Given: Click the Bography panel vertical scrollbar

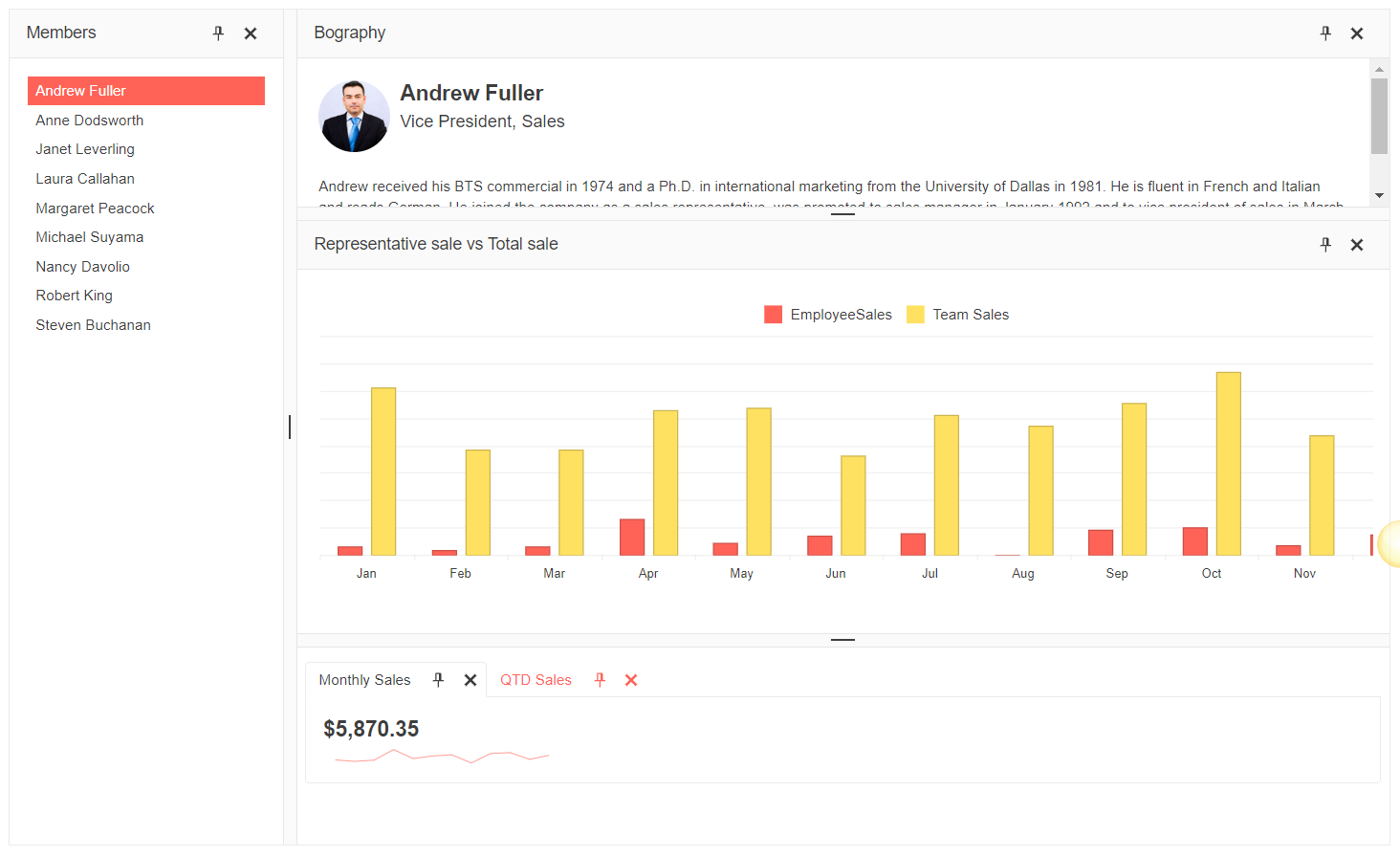Looking at the screenshot, I should pos(1380,115).
